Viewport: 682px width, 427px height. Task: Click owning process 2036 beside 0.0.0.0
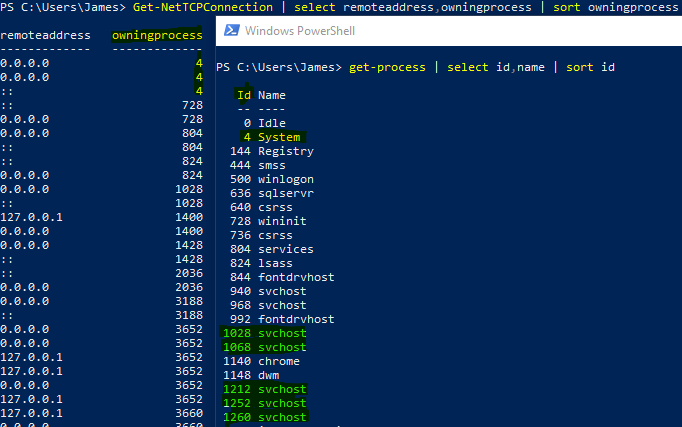pyautogui.click(x=189, y=287)
